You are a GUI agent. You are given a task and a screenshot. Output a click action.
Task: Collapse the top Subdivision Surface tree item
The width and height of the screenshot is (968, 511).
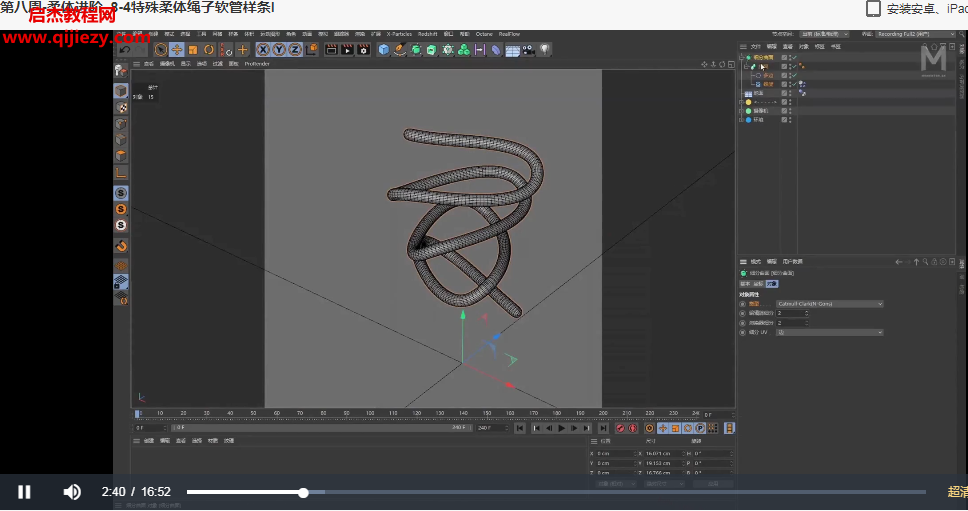click(x=742, y=57)
